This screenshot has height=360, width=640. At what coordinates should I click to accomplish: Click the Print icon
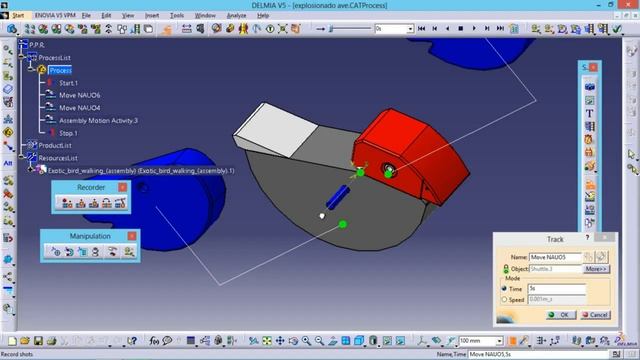point(51,340)
